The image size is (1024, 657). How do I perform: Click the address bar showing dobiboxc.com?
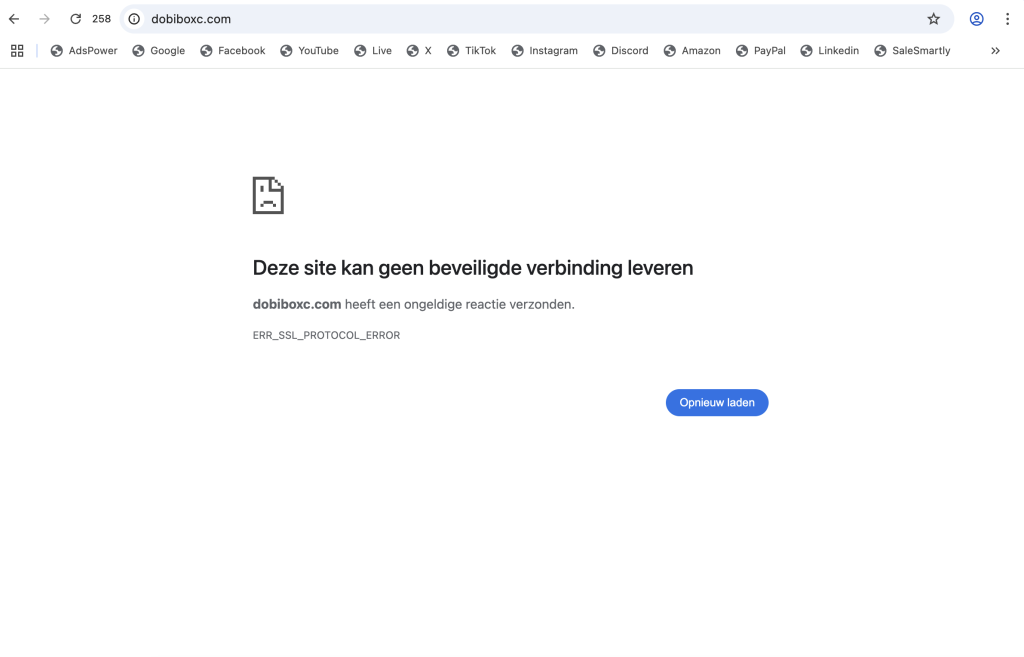(500, 19)
